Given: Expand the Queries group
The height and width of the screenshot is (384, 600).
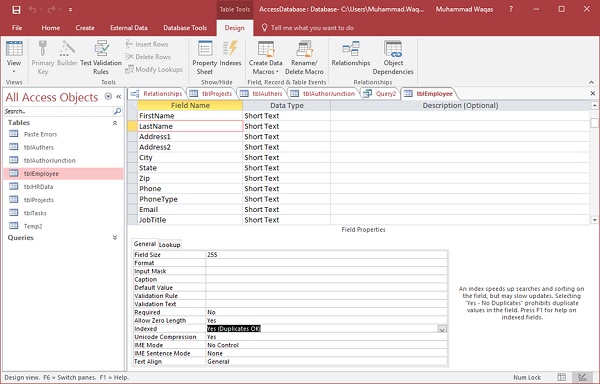Looking at the screenshot, I should pyautogui.click(x=115, y=238).
